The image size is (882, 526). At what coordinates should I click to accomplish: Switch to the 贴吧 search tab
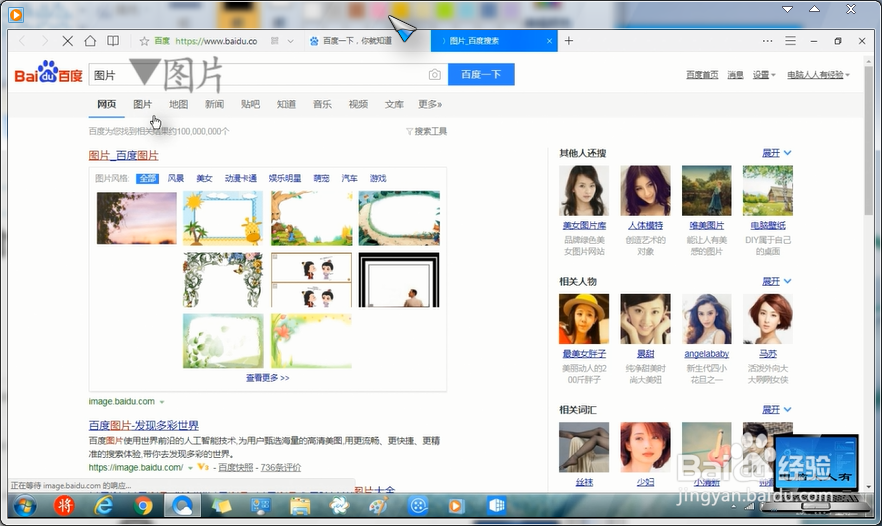click(x=250, y=104)
